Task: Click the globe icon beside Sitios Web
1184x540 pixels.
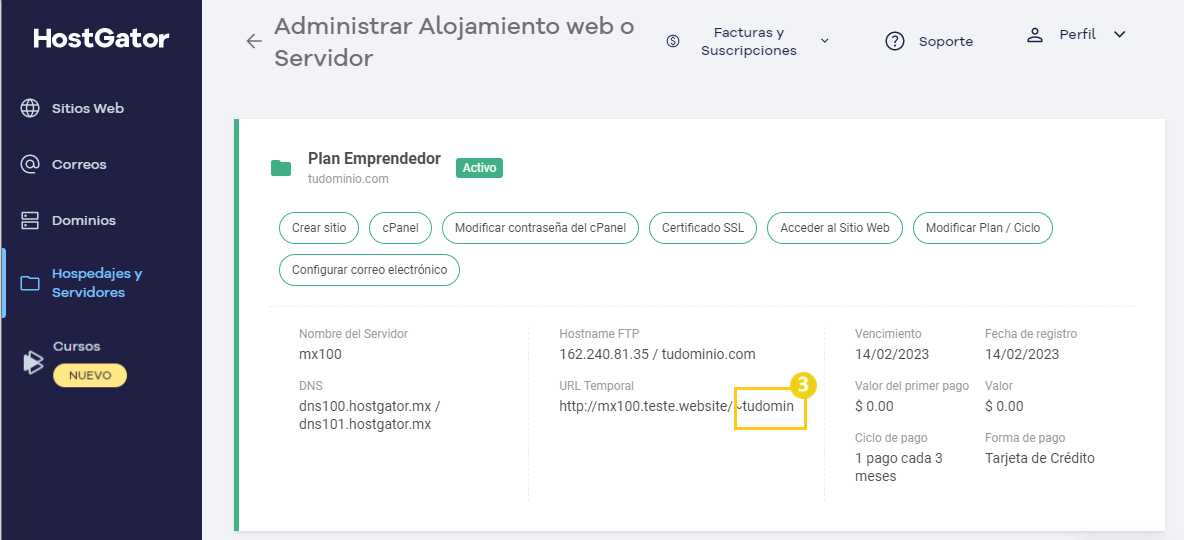Action: click(29, 108)
